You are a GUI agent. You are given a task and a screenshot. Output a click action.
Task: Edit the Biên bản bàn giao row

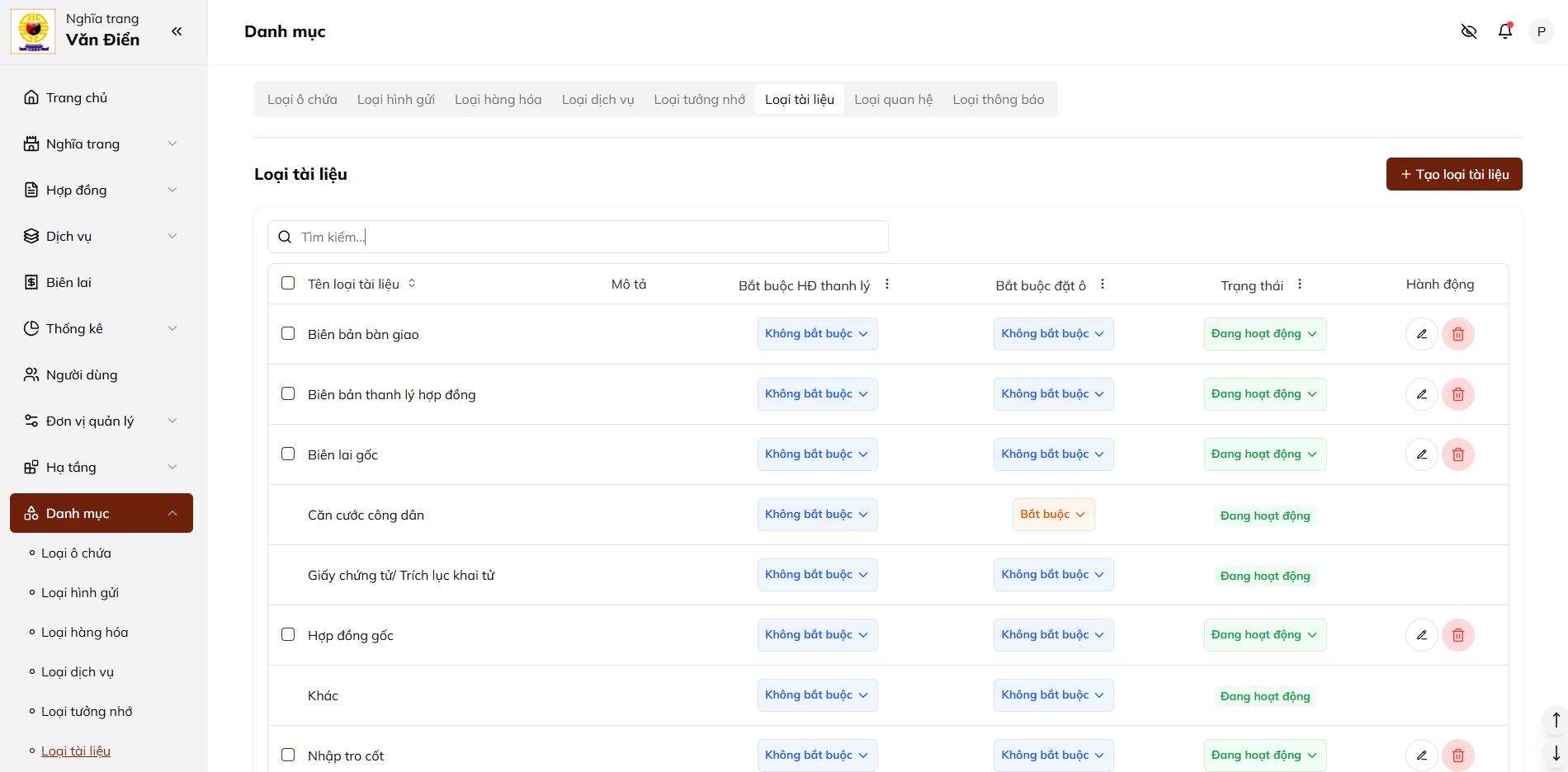click(x=1421, y=334)
